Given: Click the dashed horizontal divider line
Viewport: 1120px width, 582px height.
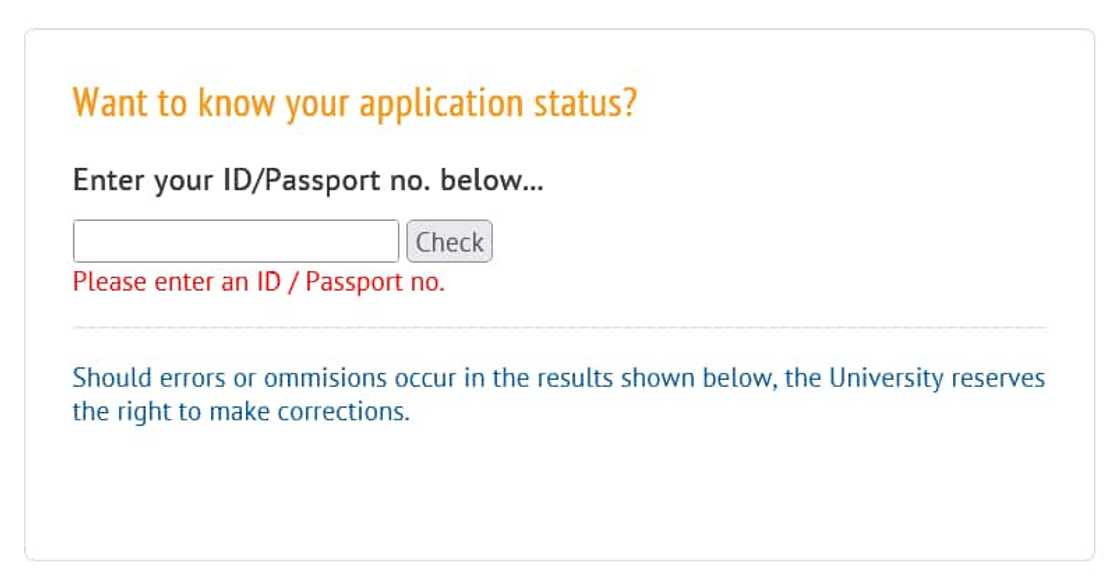Looking at the screenshot, I should tap(558, 327).
